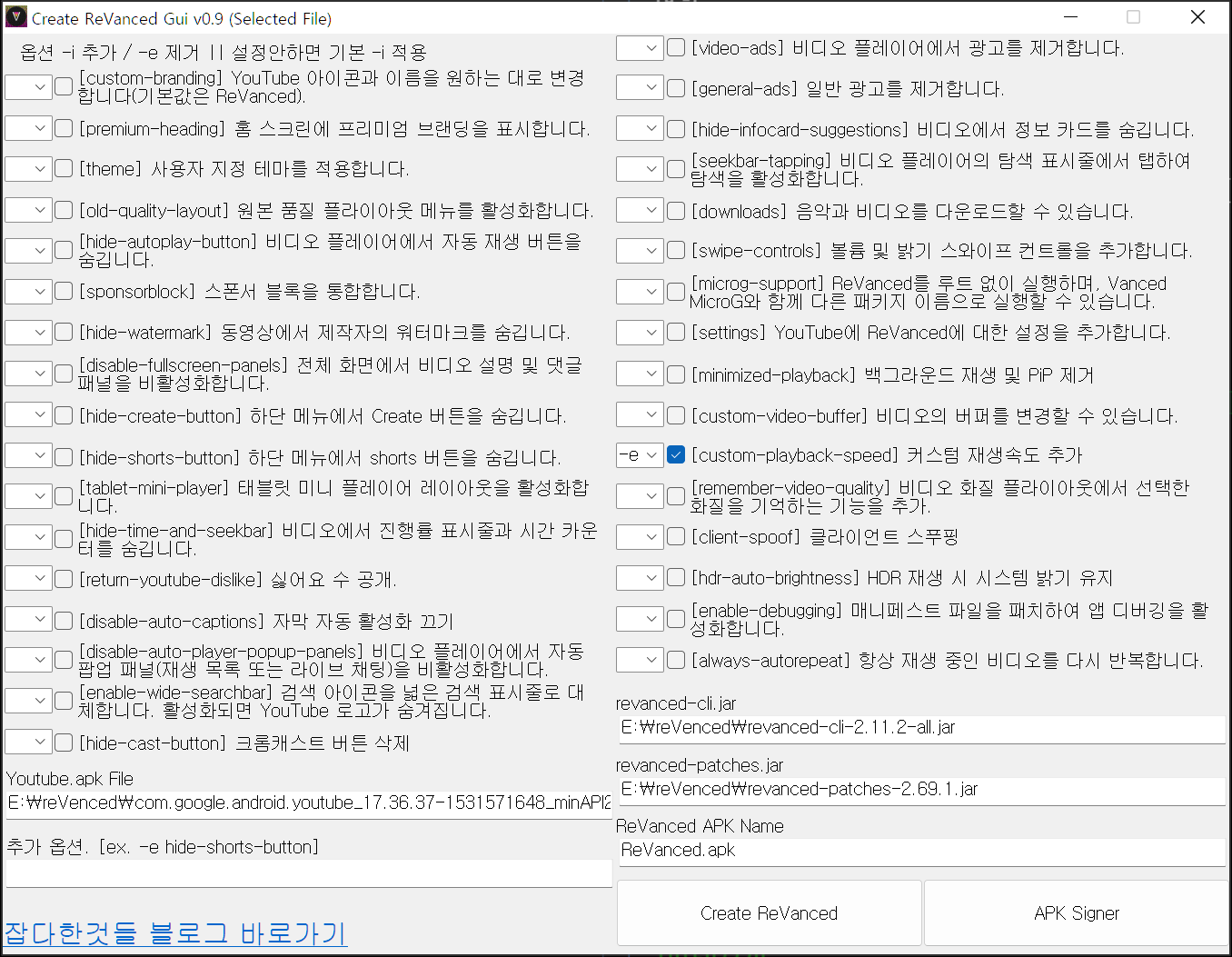
Task: Open dropdown beside always-autorepeat
Action: click(640, 660)
